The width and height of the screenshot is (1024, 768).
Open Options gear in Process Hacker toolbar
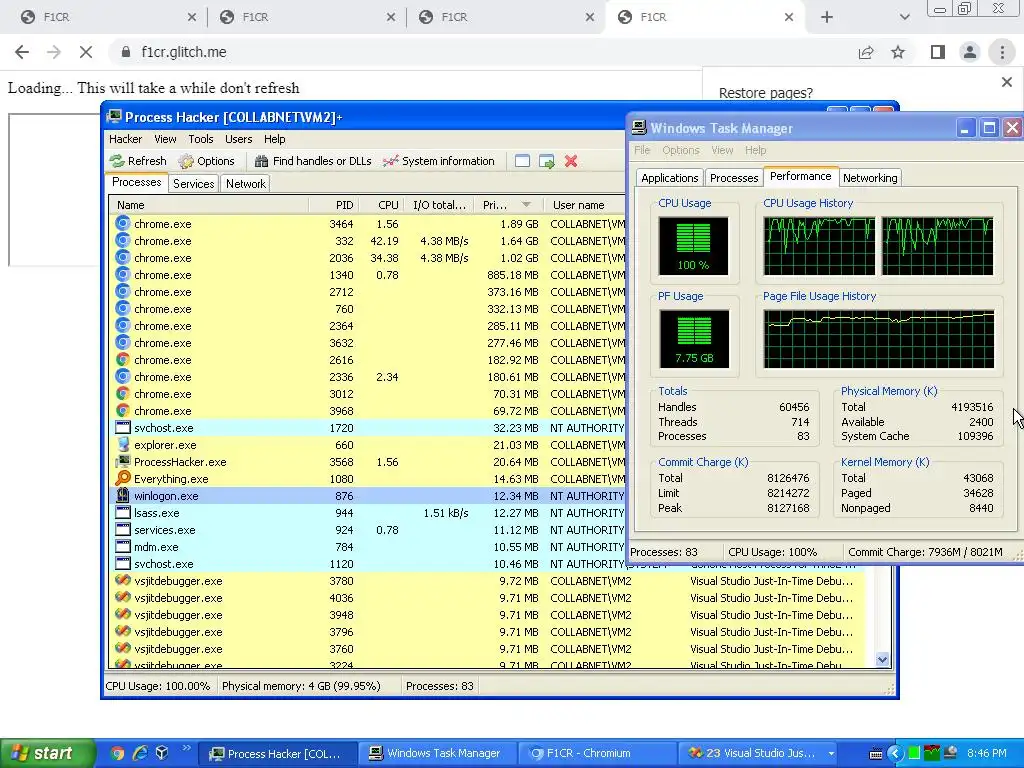(186, 161)
